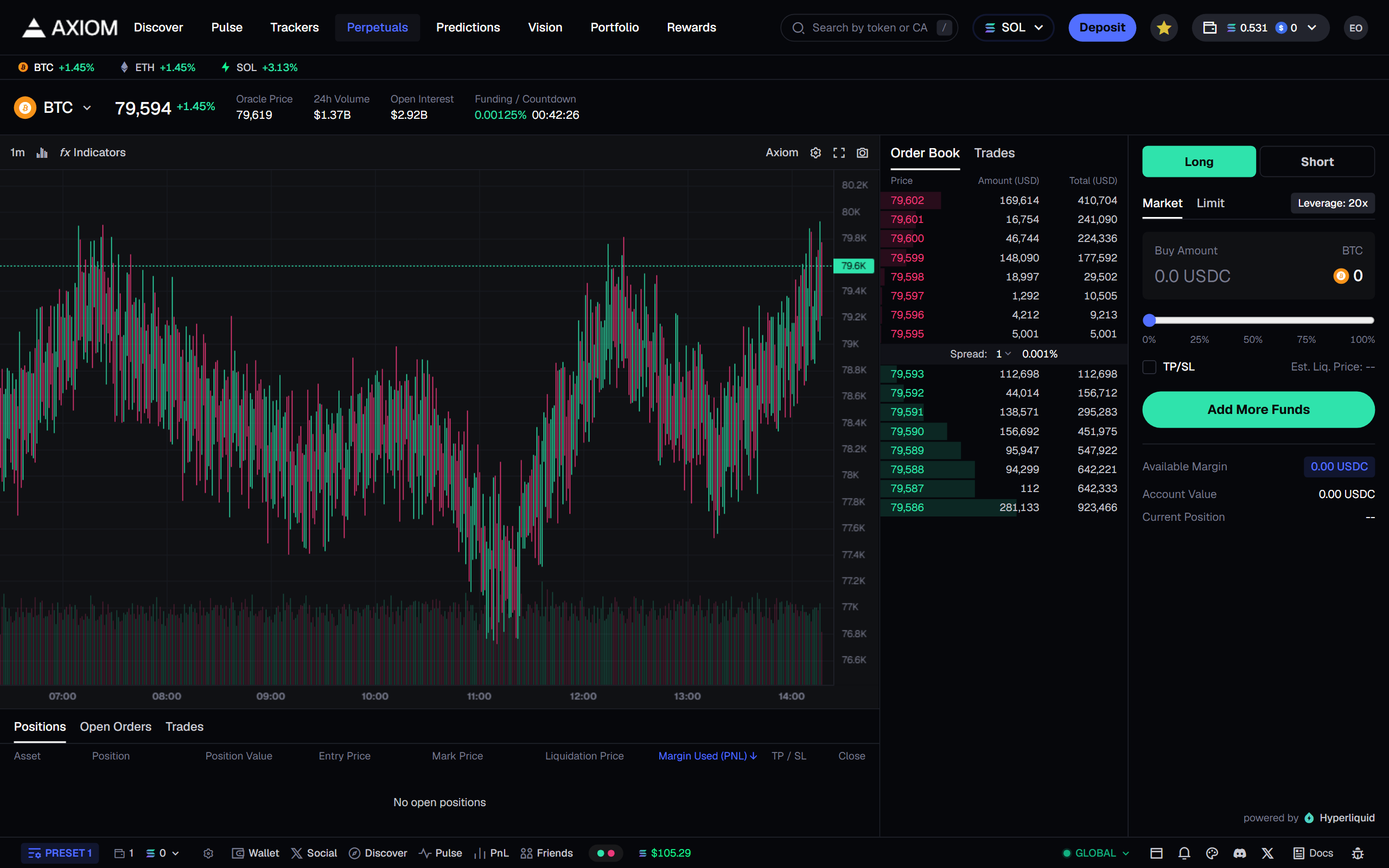Image resolution: width=1389 pixels, height=868 pixels.
Task: Click the Add More Funds button
Action: [x=1258, y=410]
